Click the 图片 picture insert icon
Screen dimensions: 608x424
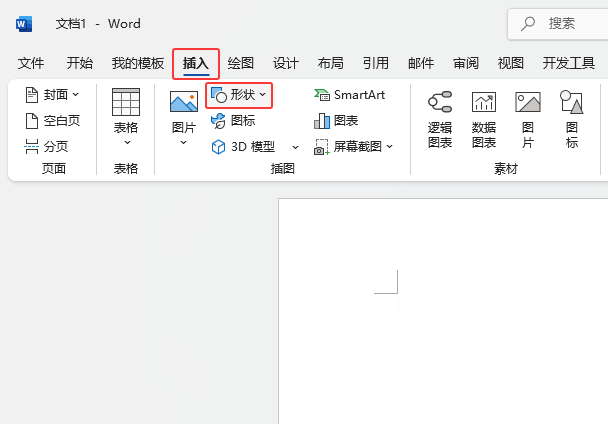click(x=184, y=102)
